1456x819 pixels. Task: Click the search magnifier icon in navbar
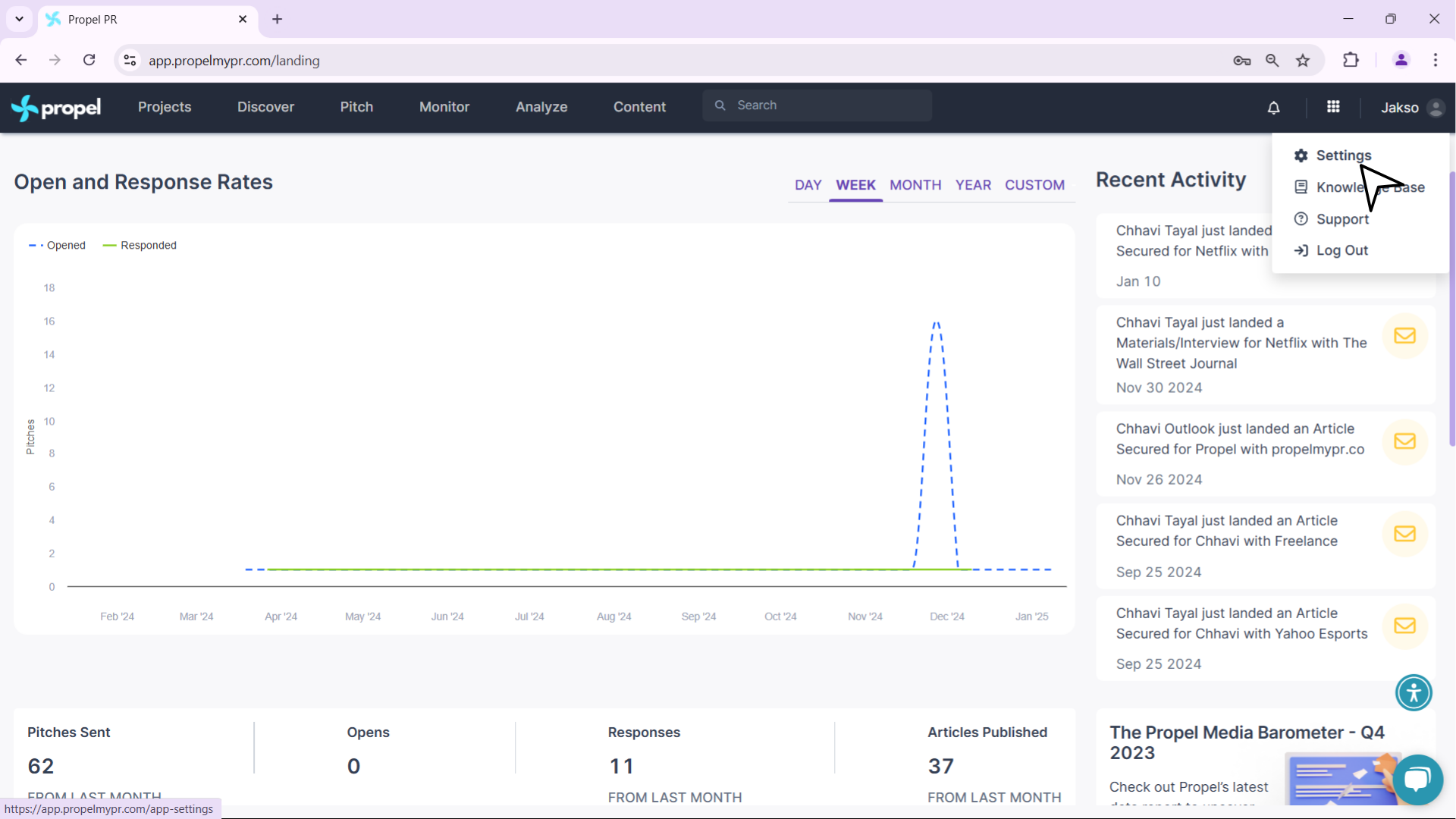coord(720,105)
